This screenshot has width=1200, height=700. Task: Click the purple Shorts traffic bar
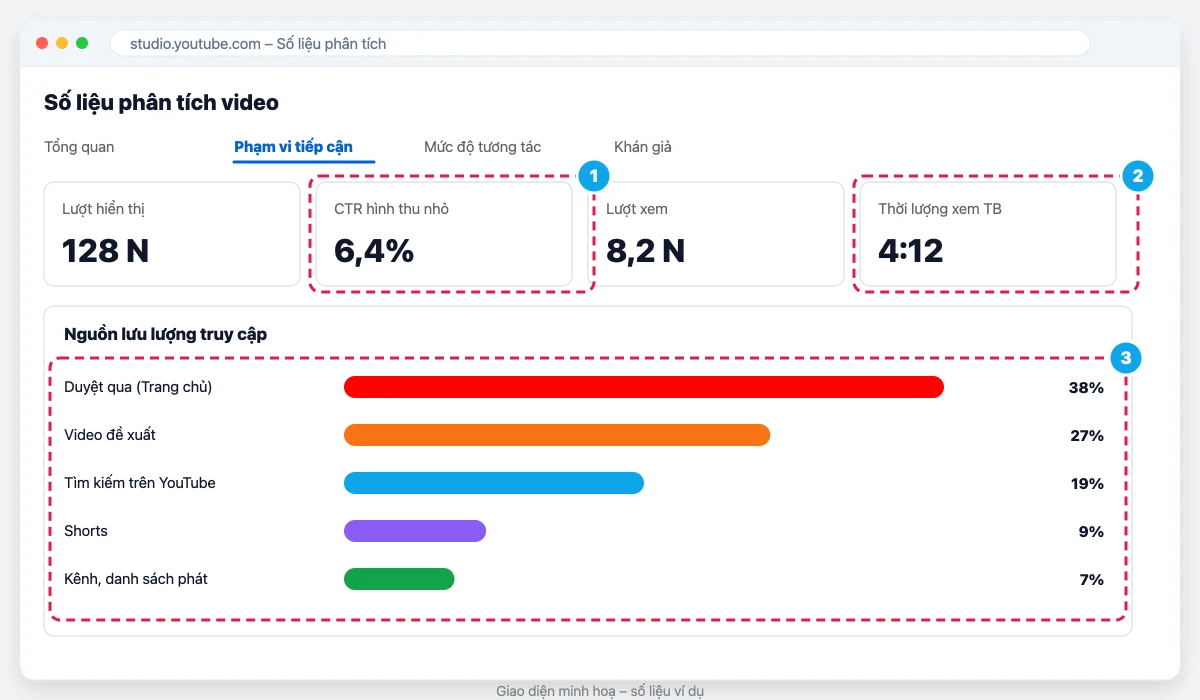[415, 531]
